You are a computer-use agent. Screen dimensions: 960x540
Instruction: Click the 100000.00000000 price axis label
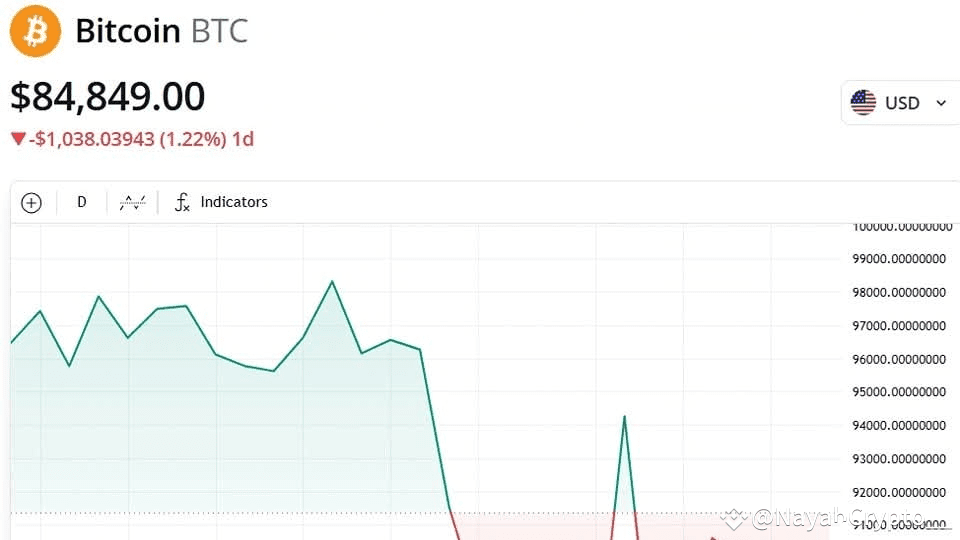(902, 227)
